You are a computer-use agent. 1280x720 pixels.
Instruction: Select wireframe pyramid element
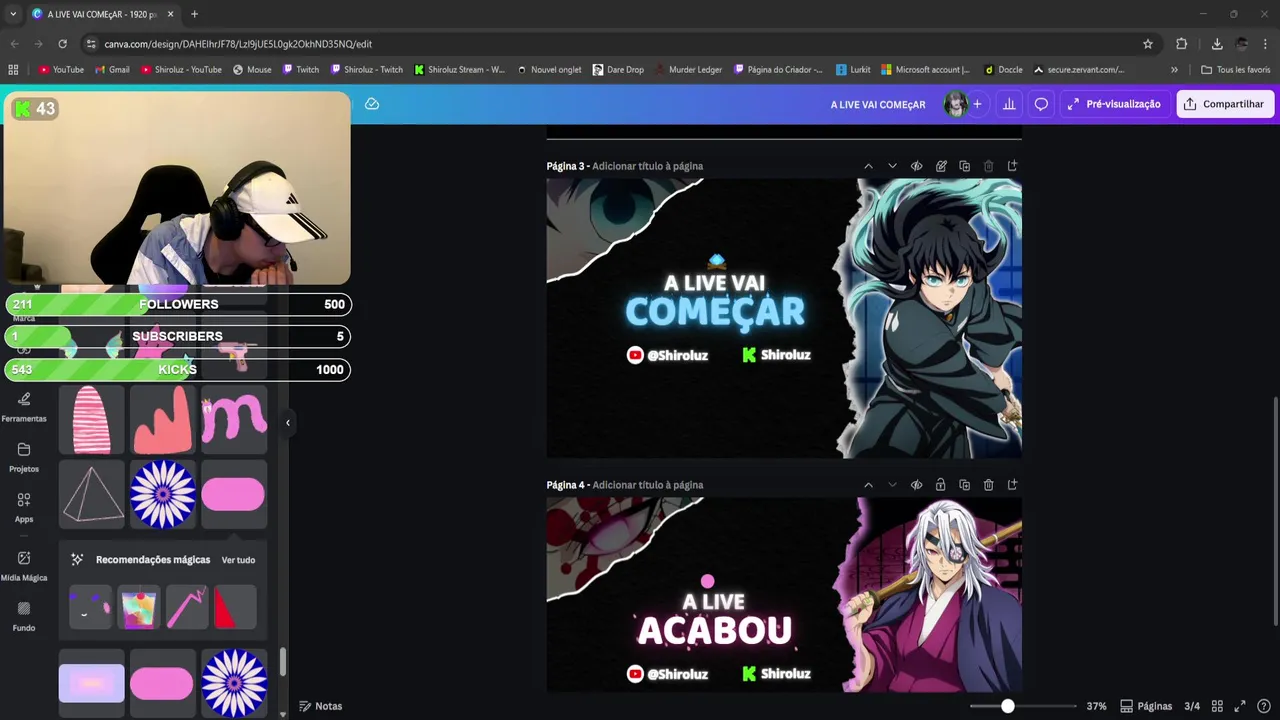click(x=92, y=494)
